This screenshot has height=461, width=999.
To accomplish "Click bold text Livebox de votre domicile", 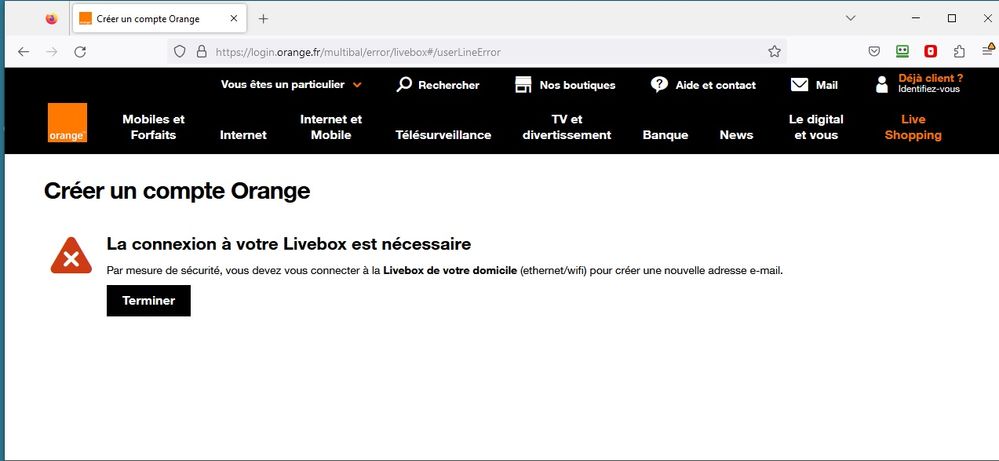I will click(x=450, y=271).
